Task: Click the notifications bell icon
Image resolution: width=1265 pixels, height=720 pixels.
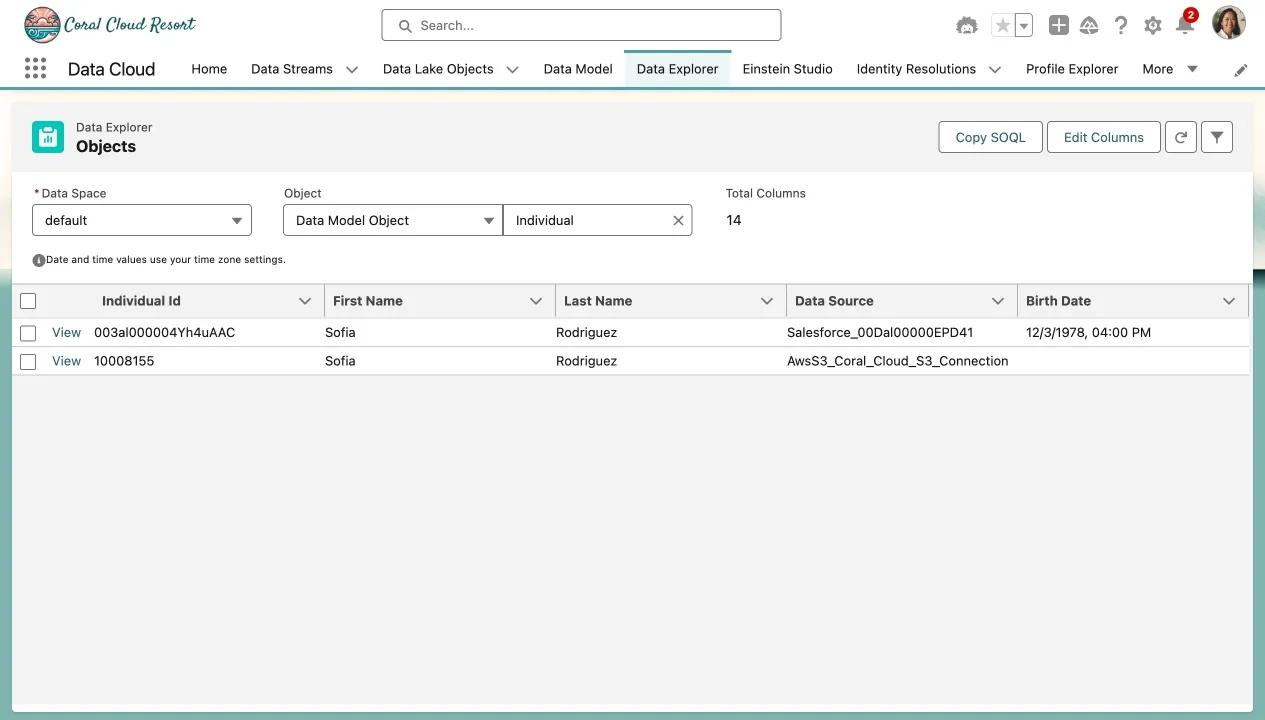Action: point(1184,26)
